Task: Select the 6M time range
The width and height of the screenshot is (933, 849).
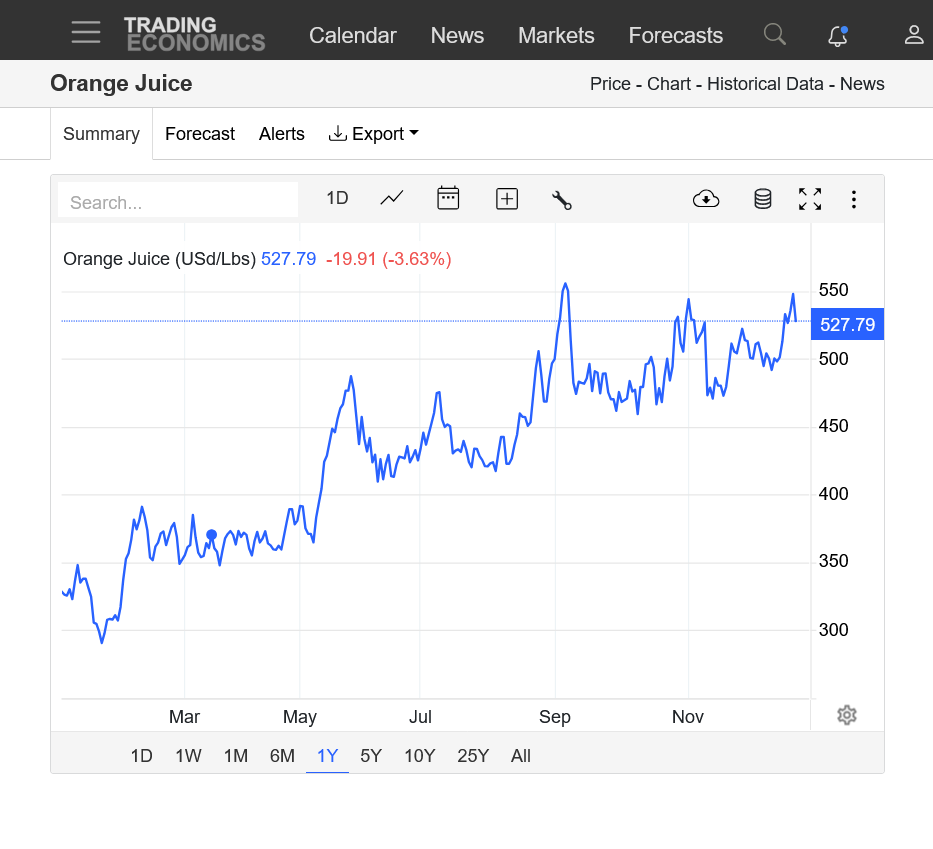Action: pyautogui.click(x=282, y=756)
